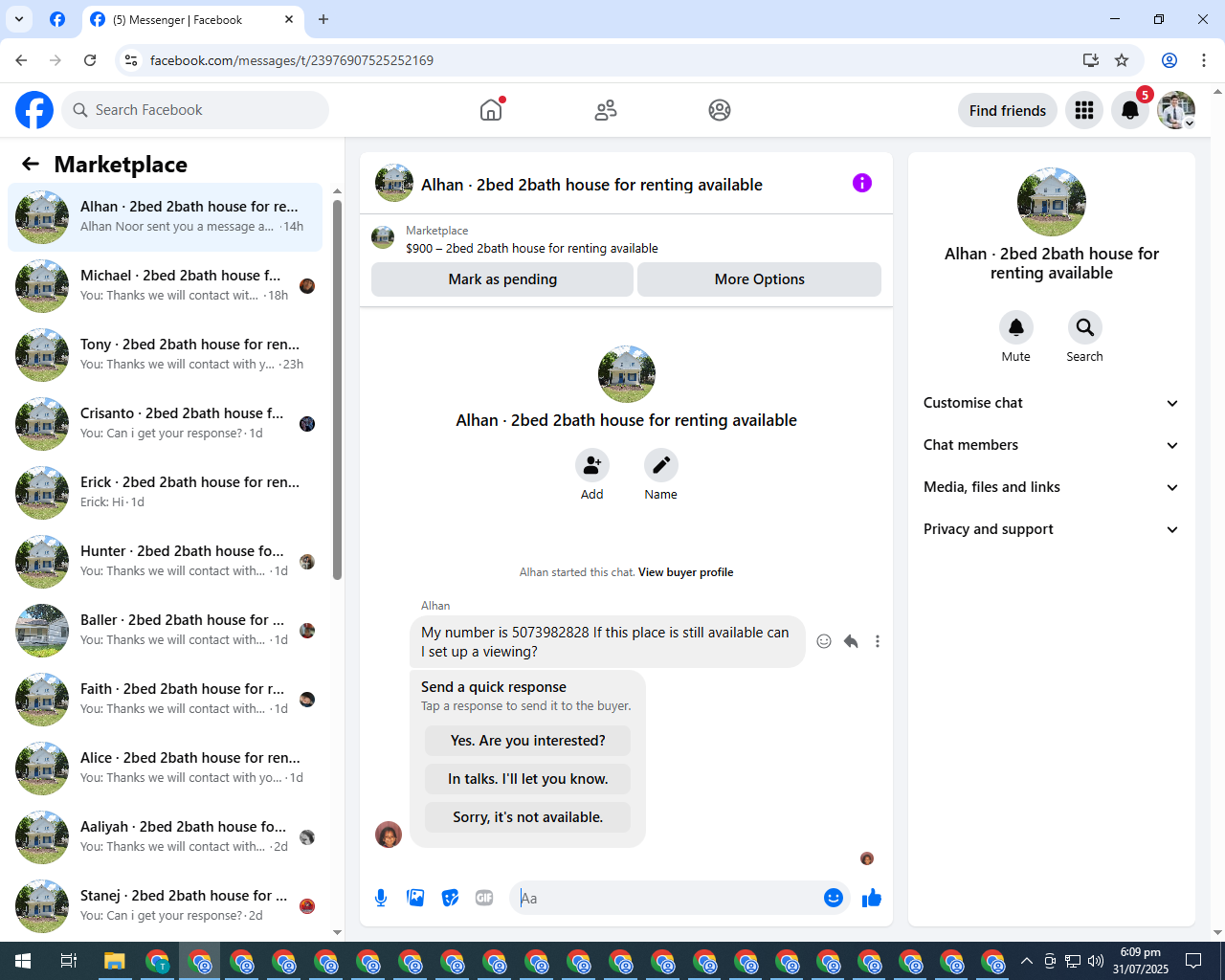Viewport: 1225px width, 980px height.
Task: Mute this conversation with the bell icon
Action: pyautogui.click(x=1016, y=327)
